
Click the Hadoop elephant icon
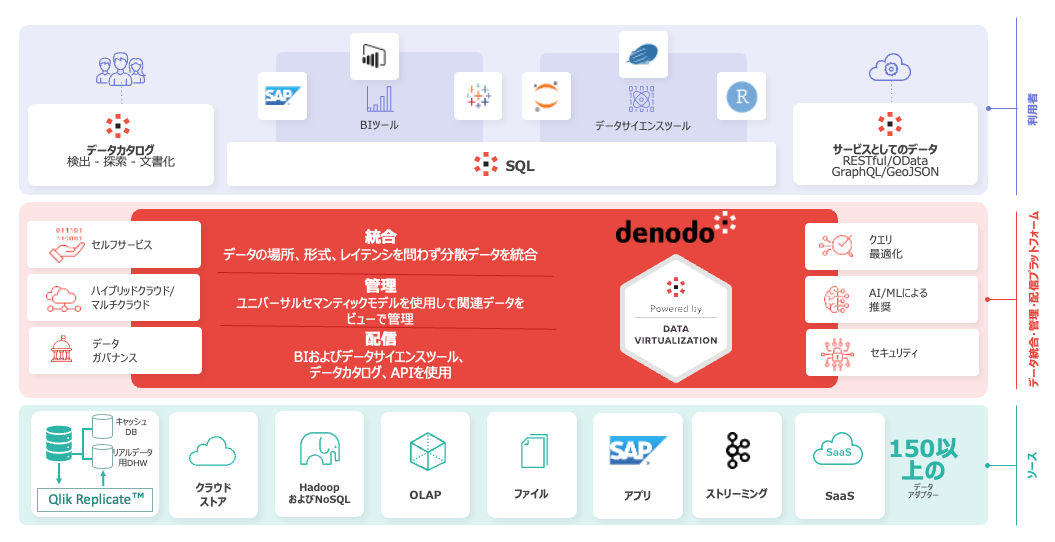click(x=320, y=449)
